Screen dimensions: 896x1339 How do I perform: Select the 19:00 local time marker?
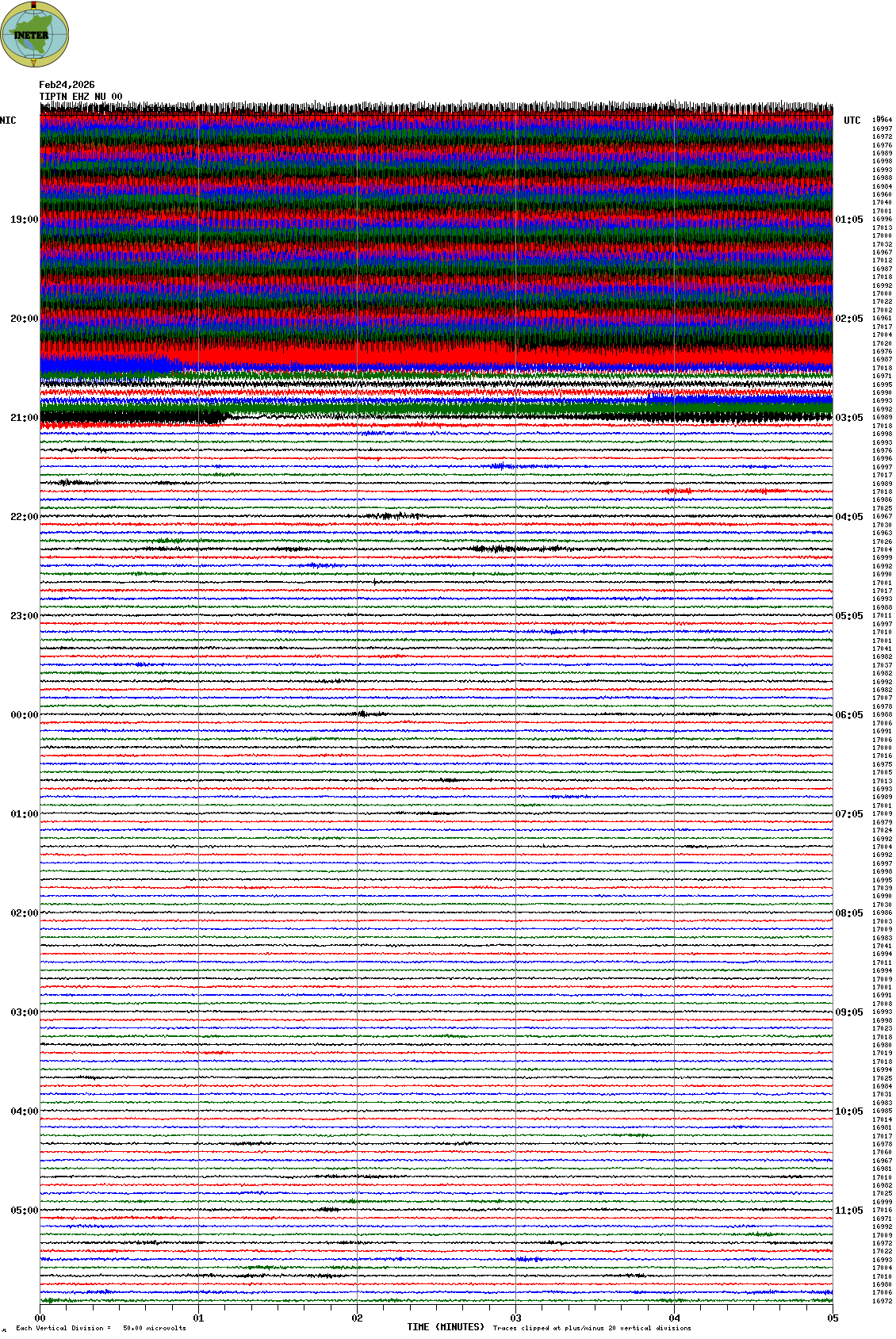[x=24, y=220]
